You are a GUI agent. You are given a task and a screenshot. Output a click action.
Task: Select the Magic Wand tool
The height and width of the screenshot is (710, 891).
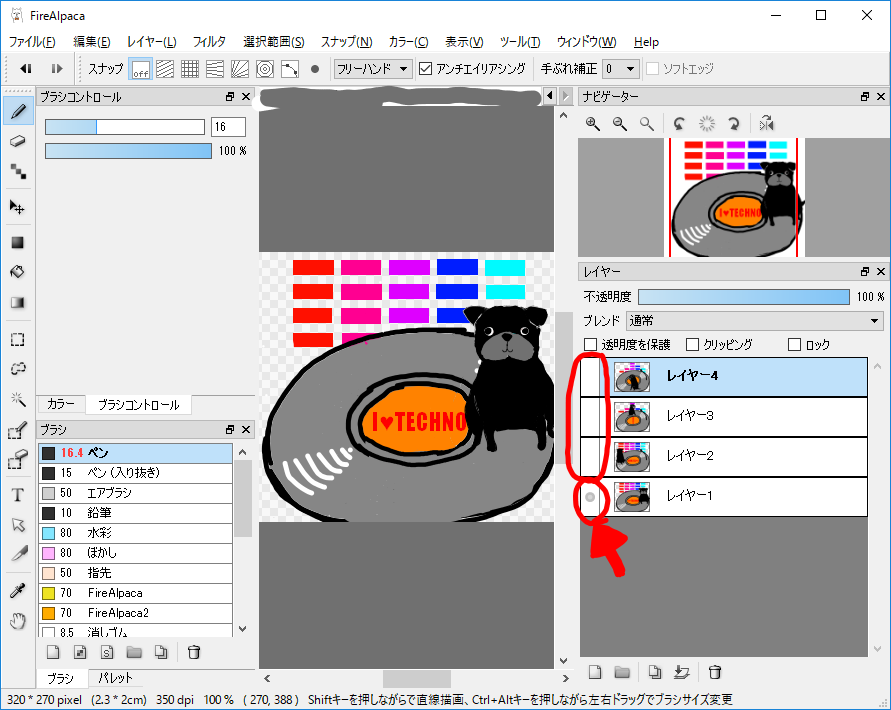coord(18,400)
